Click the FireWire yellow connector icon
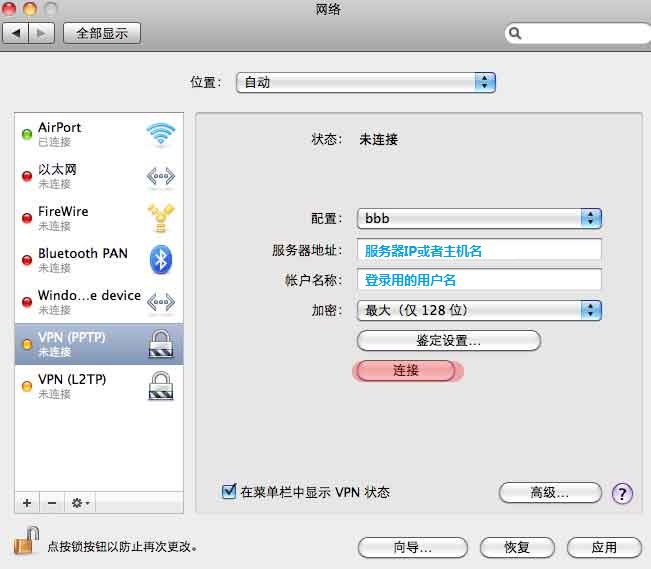This screenshot has width=651, height=569. [x=161, y=218]
